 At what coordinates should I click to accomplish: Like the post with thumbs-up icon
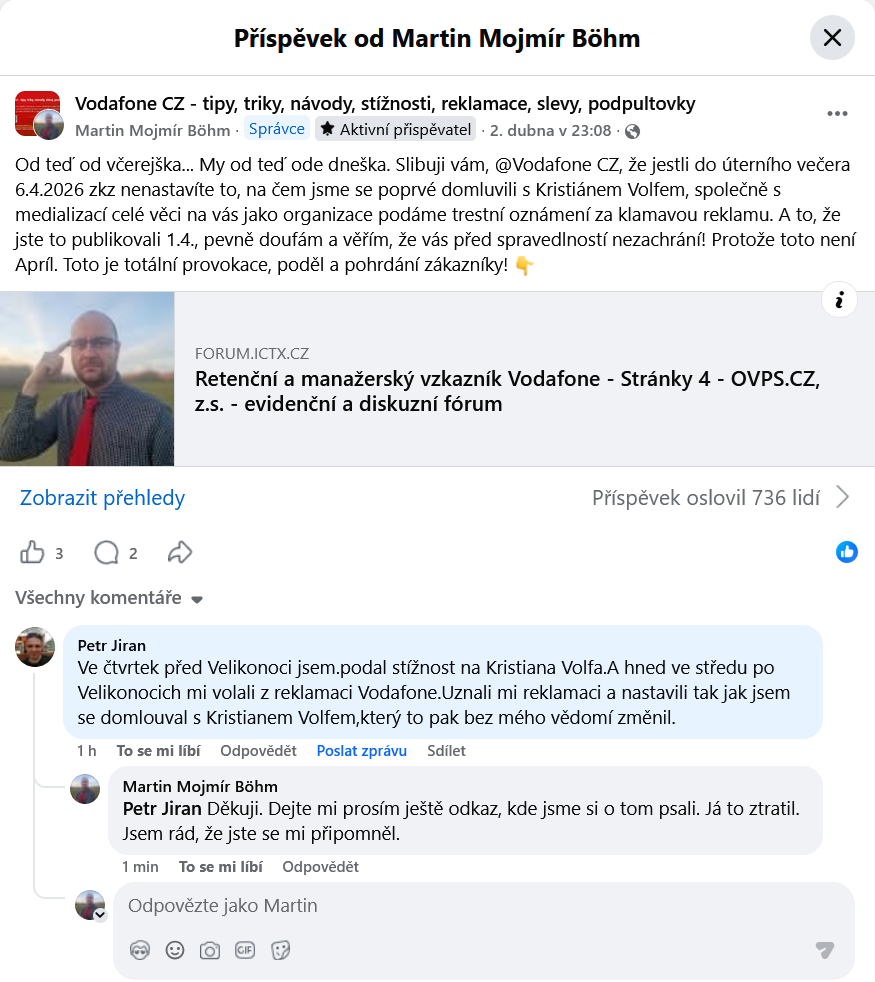[32, 552]
